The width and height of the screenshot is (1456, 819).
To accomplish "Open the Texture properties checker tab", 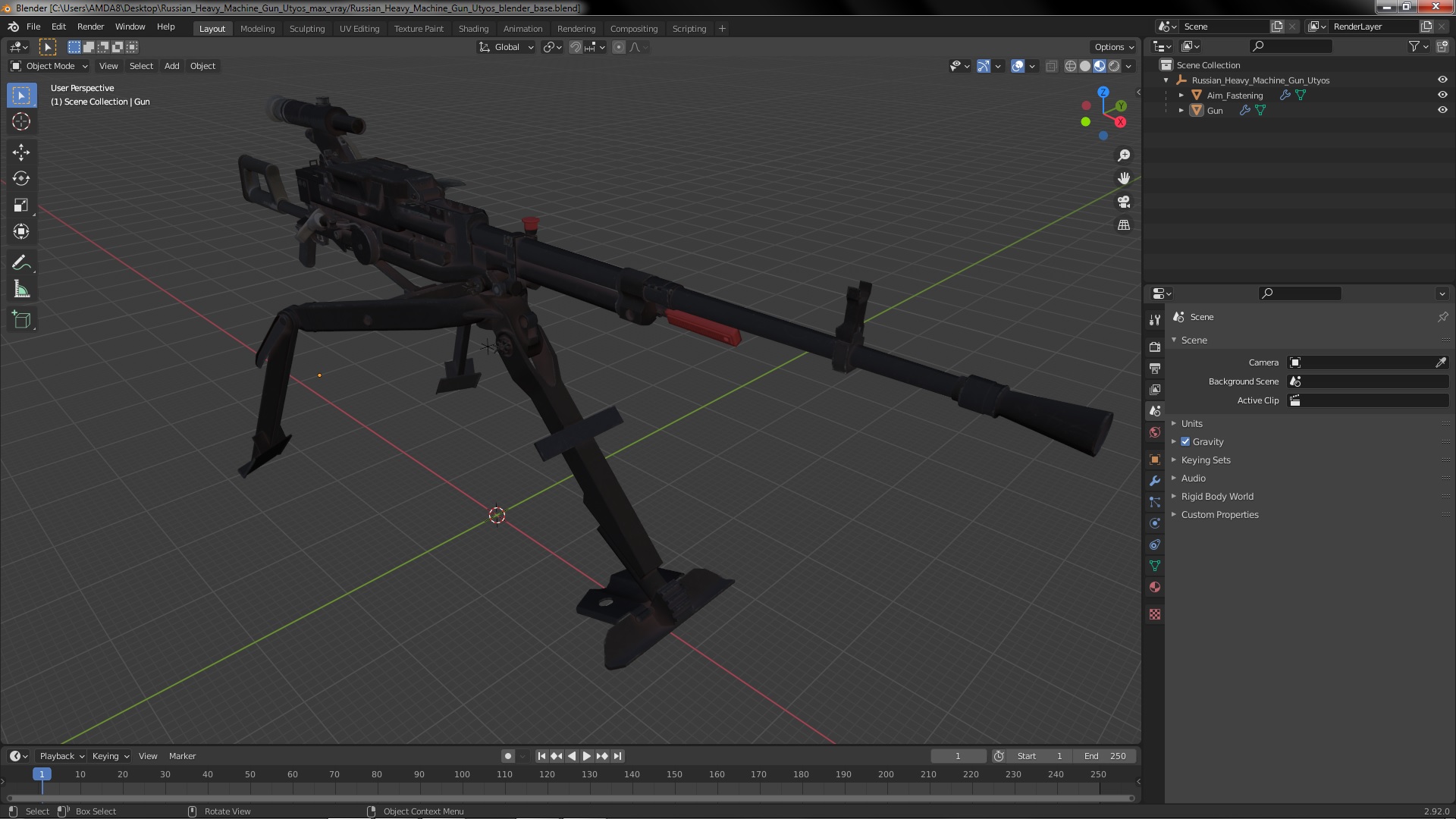I will point(1155,614).
